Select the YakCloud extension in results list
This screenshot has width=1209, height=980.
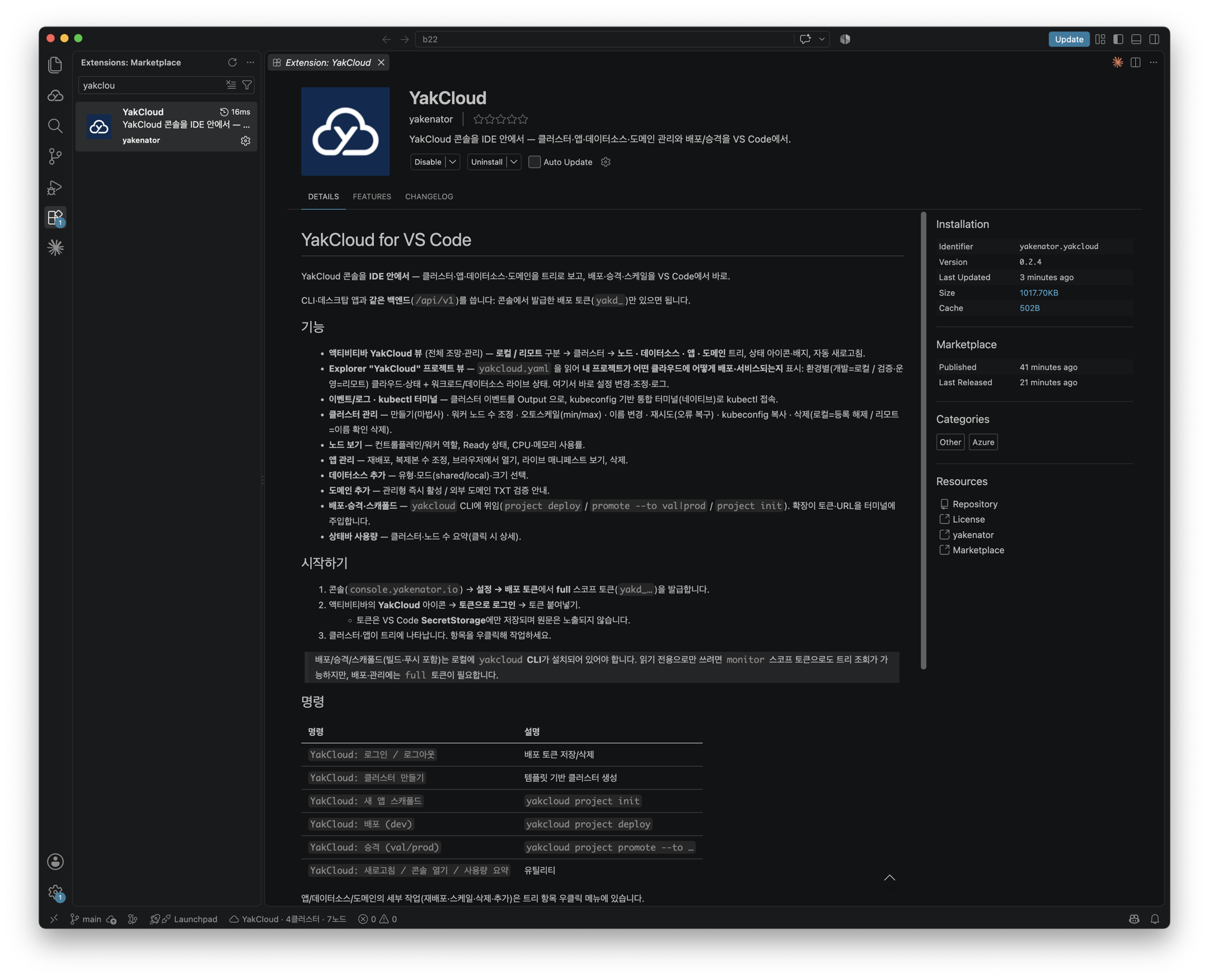166,126
